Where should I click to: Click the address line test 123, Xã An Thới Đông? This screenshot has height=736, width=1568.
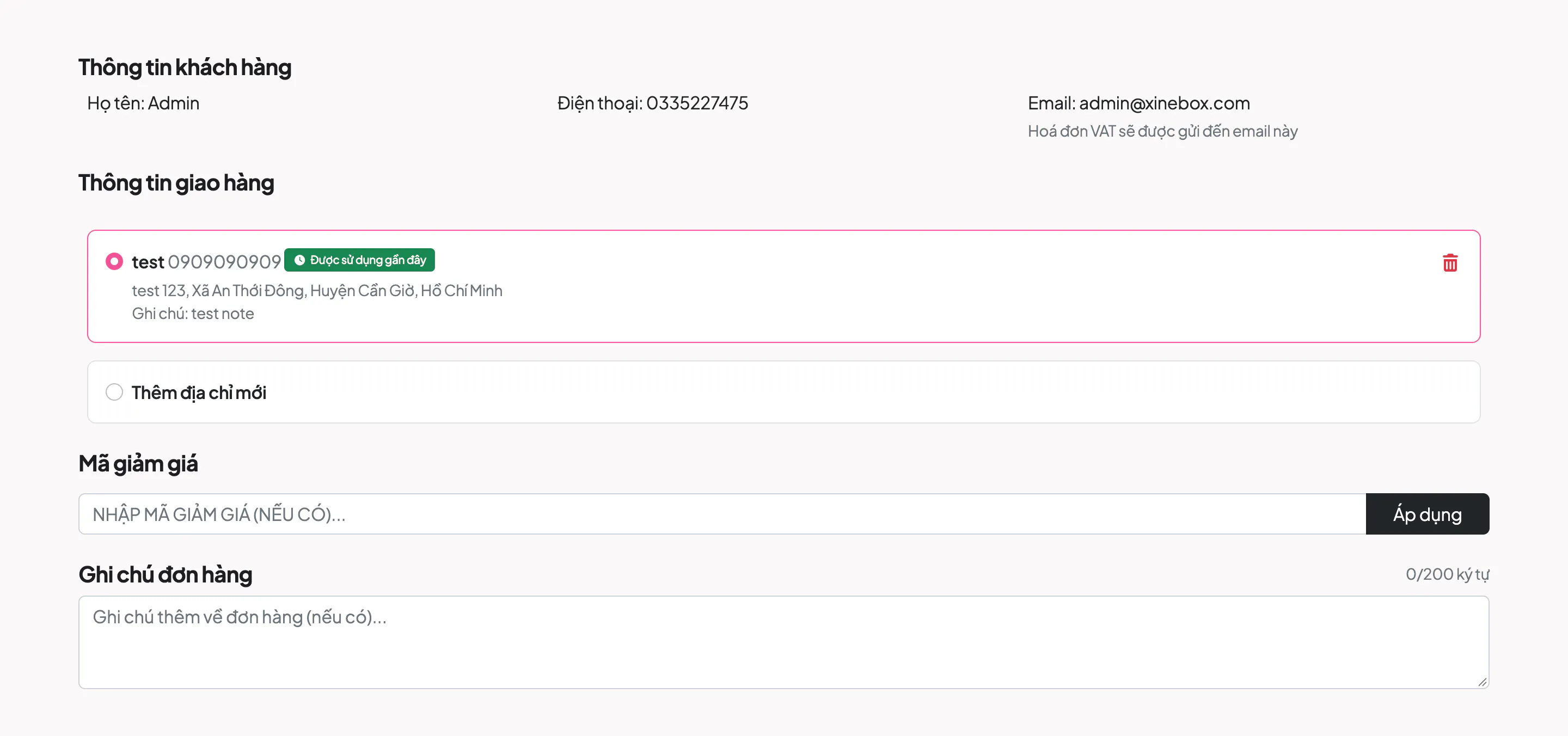[x=317, y=290]
